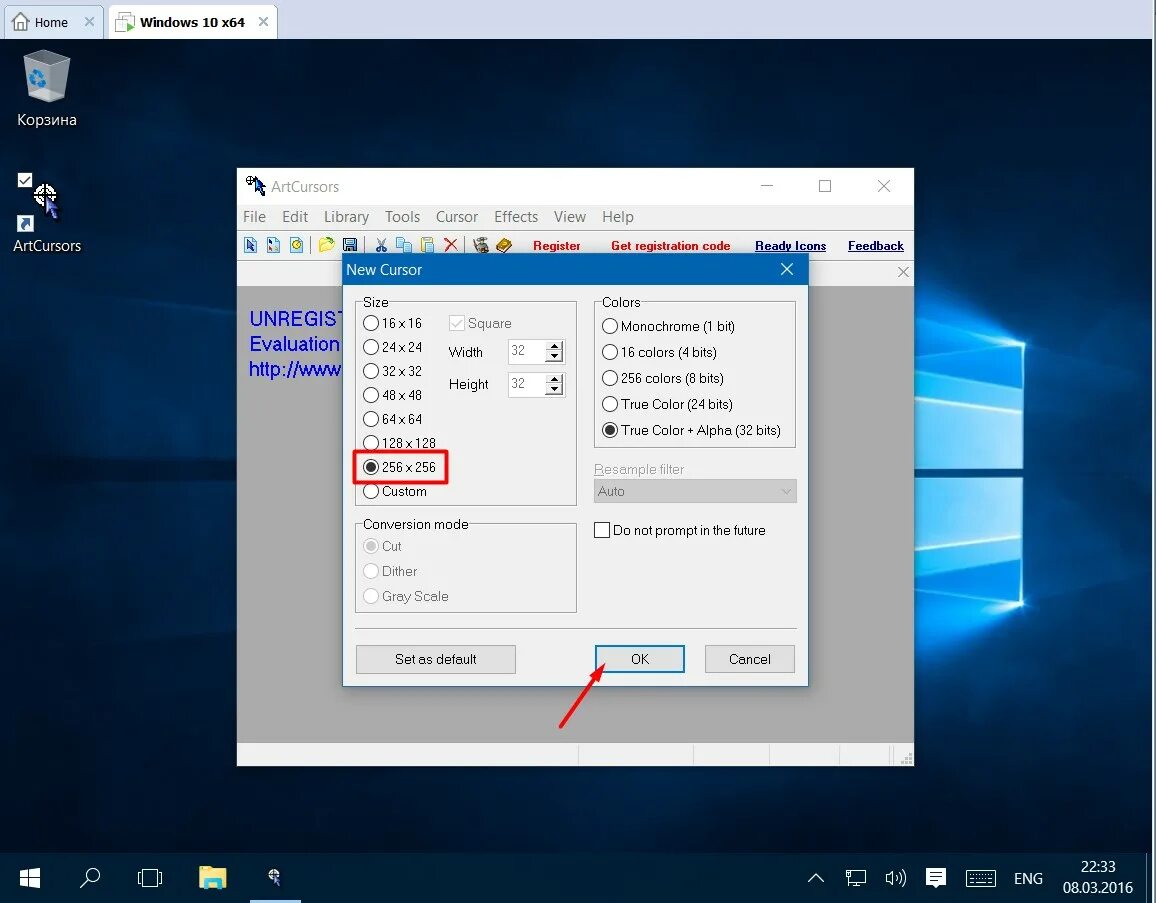Choose True Color (24 bits)

click(x=667, y=404)
